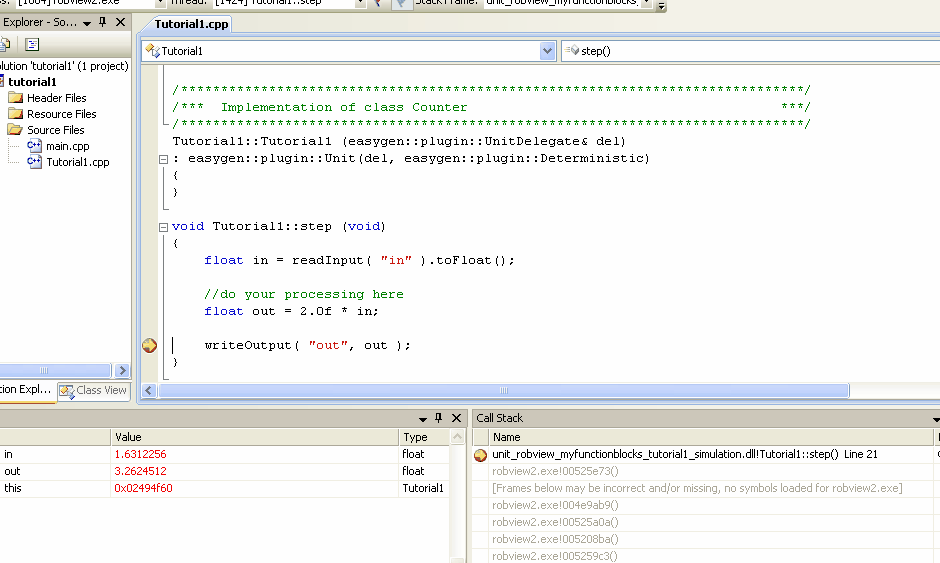Screen dimensions: 940x563
Task: Click the current frame breakpoint icon in Call Stack
Action: coord(480,455)
